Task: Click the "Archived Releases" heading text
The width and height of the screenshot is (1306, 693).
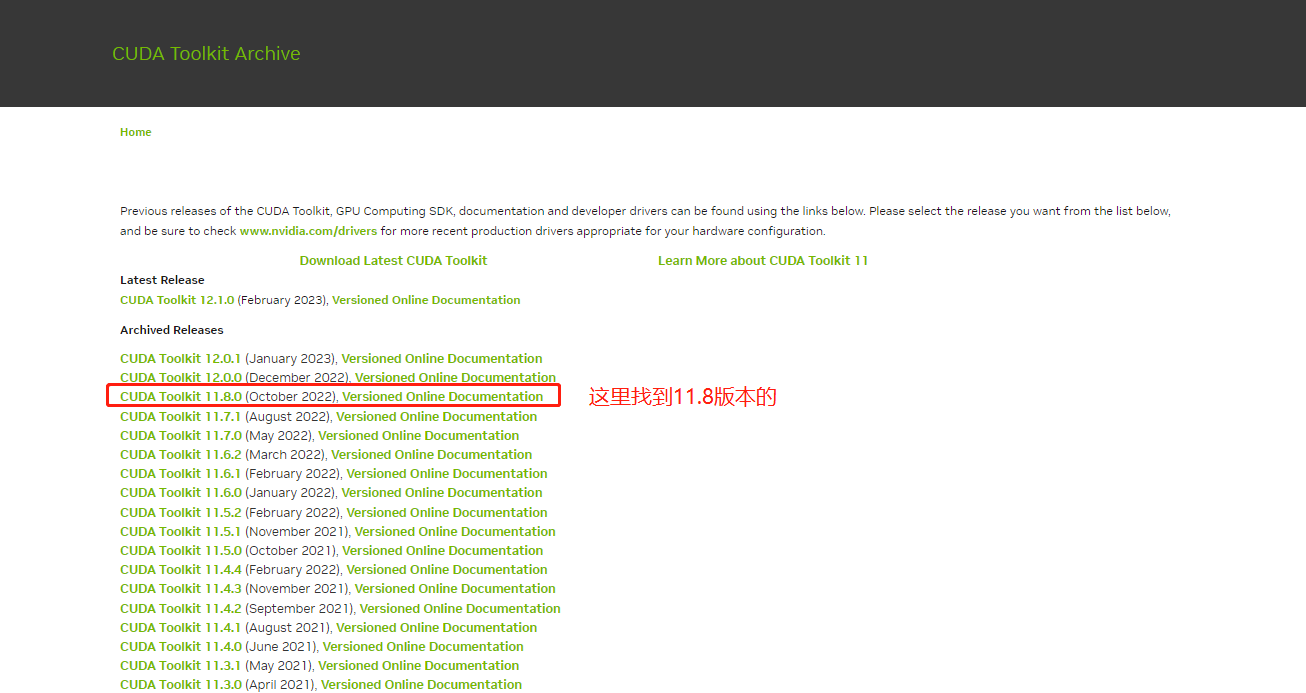Action: tap(172, 331)
